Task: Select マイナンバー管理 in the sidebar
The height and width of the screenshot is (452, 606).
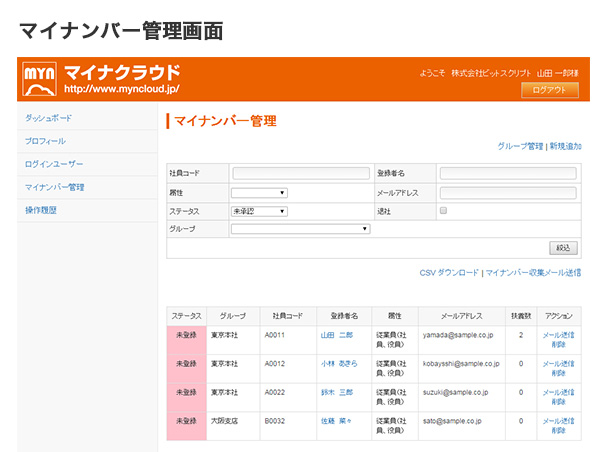Action: click(x=54, y=187)
